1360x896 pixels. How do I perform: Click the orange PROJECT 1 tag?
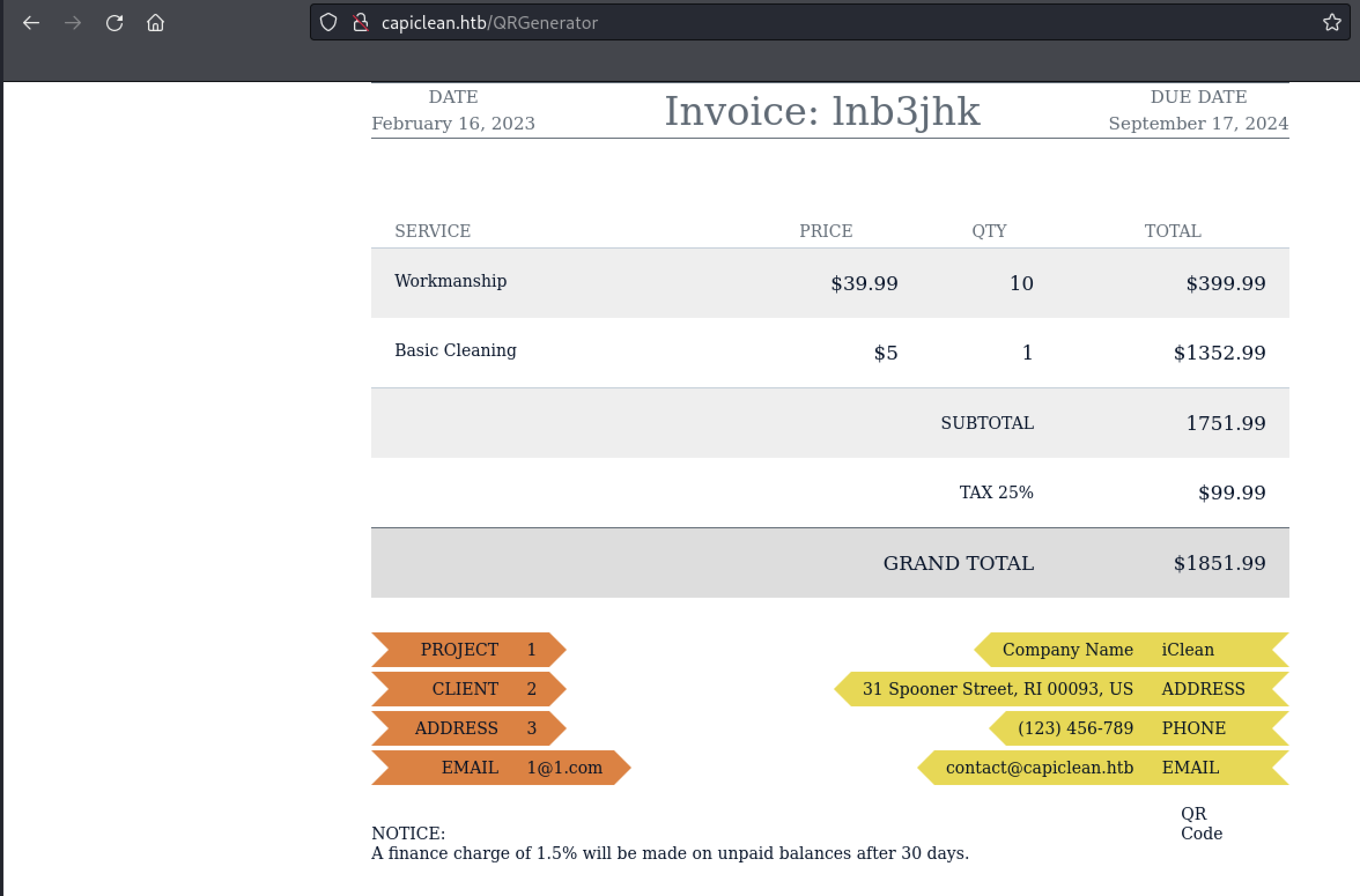tap(468, 650)
